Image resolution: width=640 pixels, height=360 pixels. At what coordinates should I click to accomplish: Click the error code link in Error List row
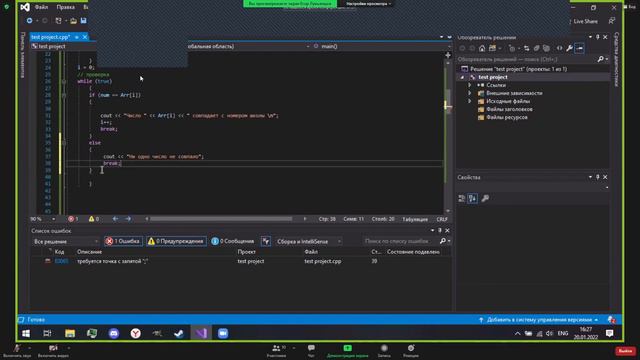61,261
